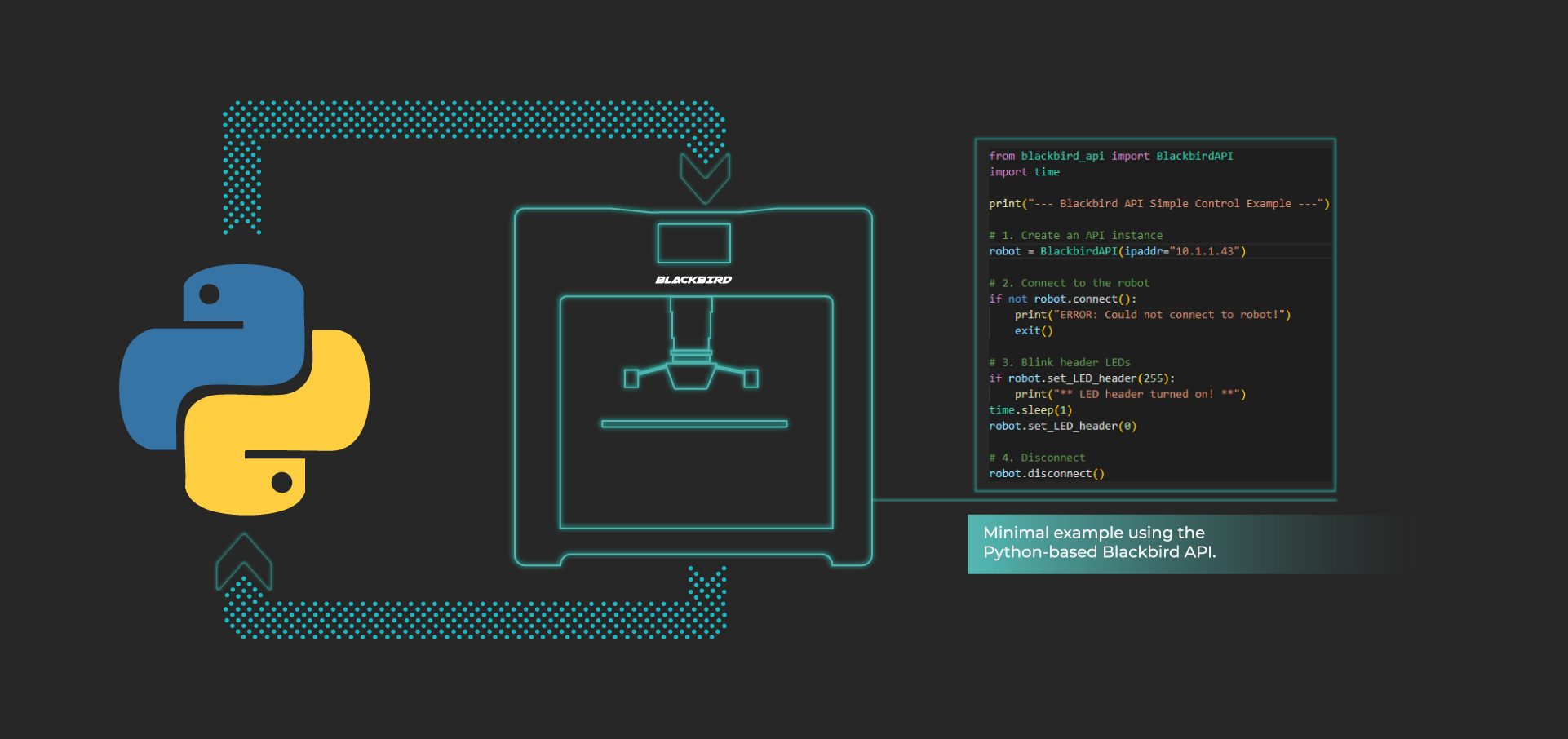Click the 'robot.set_LED_header(0)' line
This screenshot has width=1568, height=739.
click(x=1062, y=427)
